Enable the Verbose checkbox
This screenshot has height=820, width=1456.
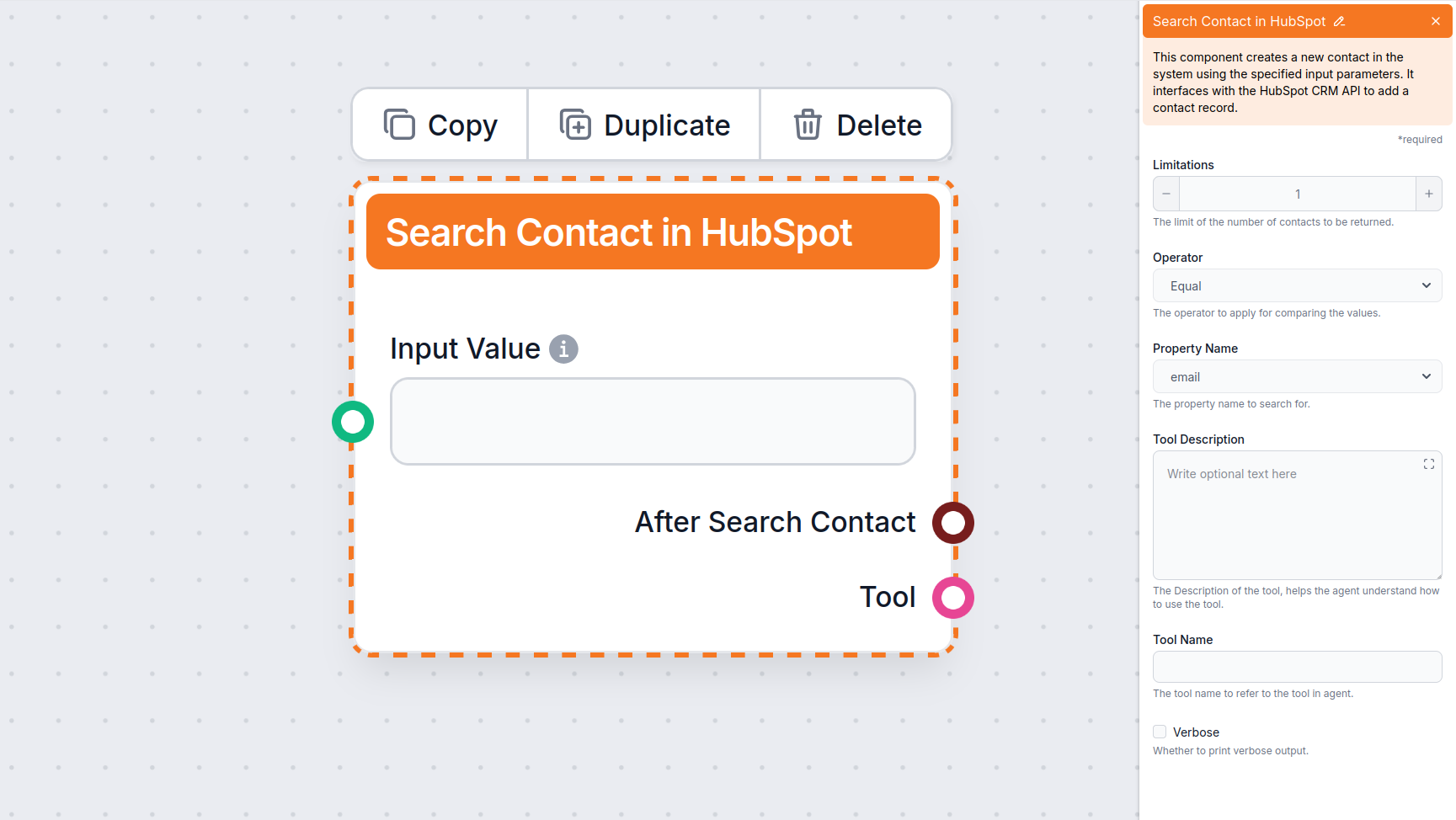click(x=1160, y=732)
